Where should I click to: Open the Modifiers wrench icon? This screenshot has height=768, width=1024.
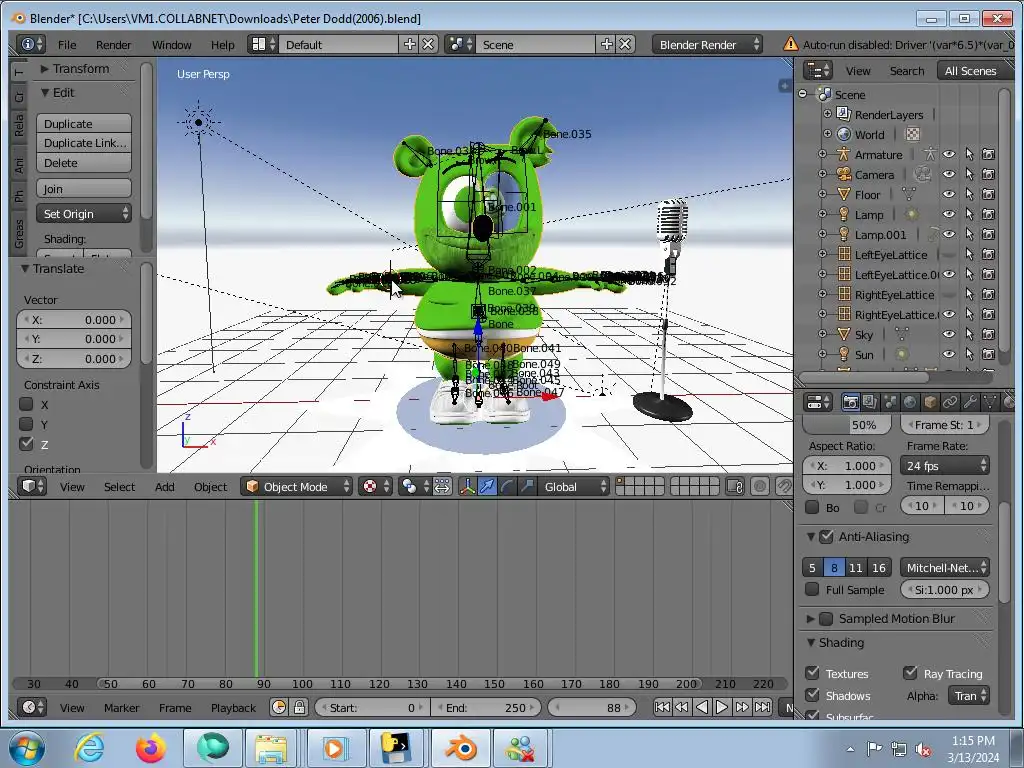(x=970, y=402)
